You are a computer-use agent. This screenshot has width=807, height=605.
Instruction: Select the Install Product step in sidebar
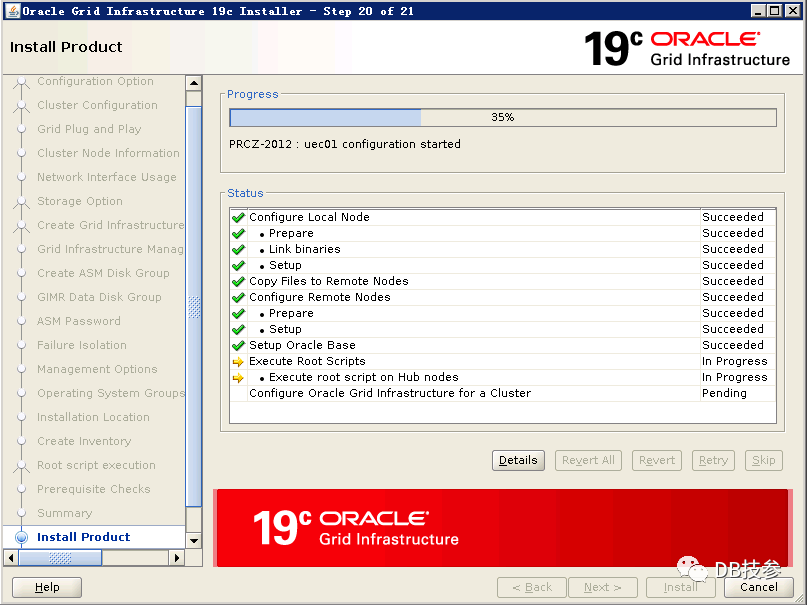click(x=84, y=537)
